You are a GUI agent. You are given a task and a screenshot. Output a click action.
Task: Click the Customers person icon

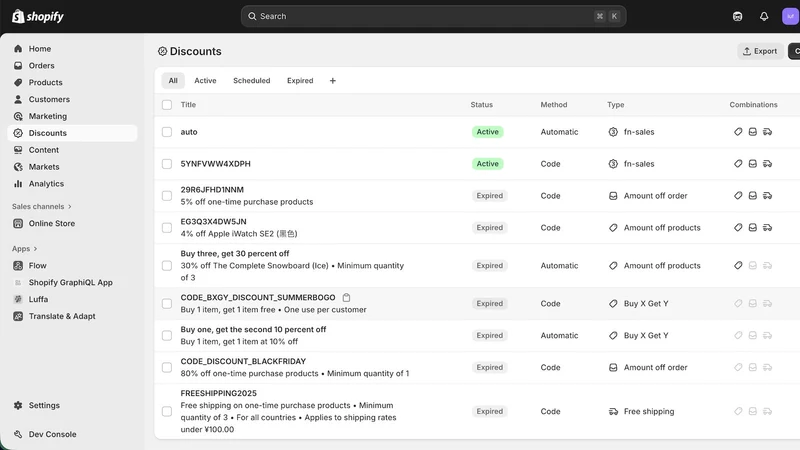pos(18,99)
